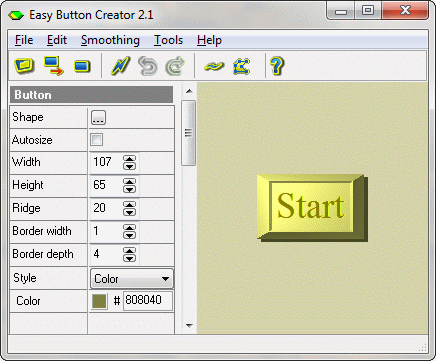Click the shape points editor toolbar icon
The width and height of the screenshot is (436, 361).
click(241, 66)
